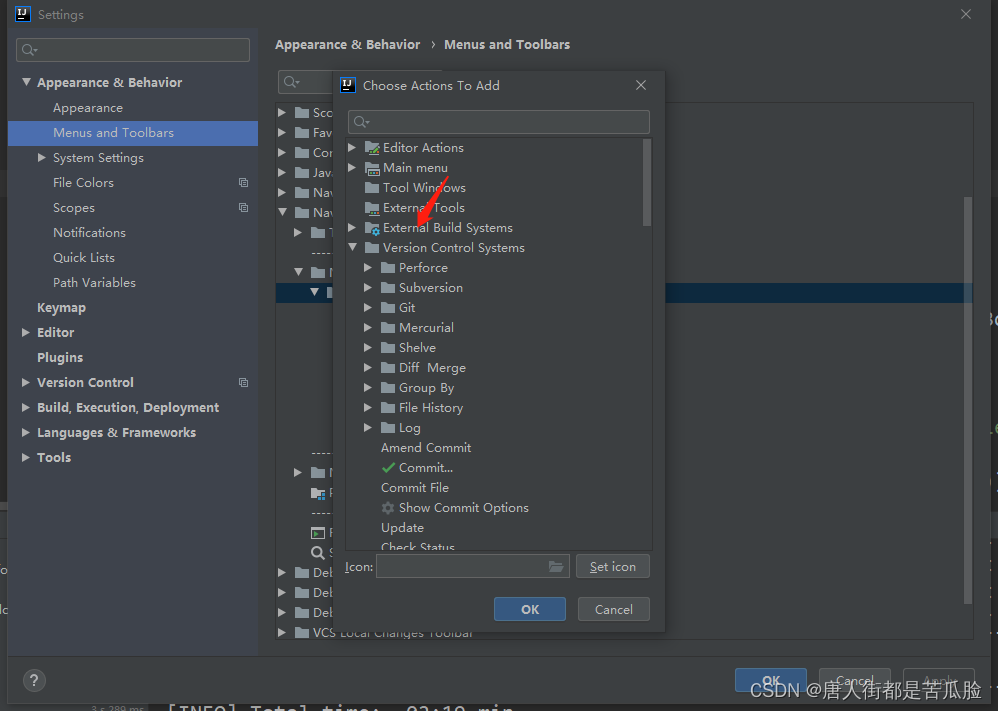Click the copy icon next to Version Control
The width and height of the screenshot is (998, 711).
[x=243, y=383]
